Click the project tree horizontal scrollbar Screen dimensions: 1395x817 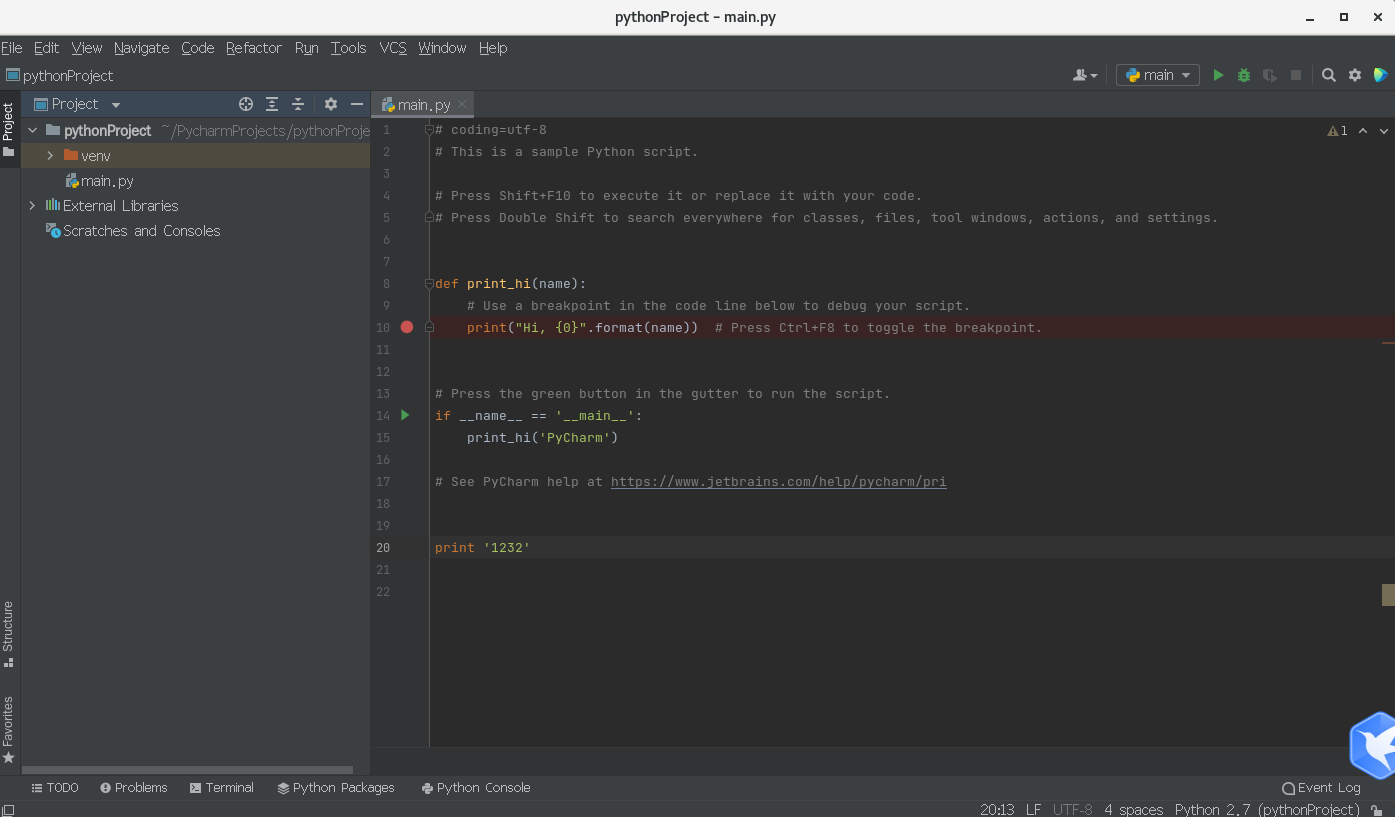coord(188,770)
